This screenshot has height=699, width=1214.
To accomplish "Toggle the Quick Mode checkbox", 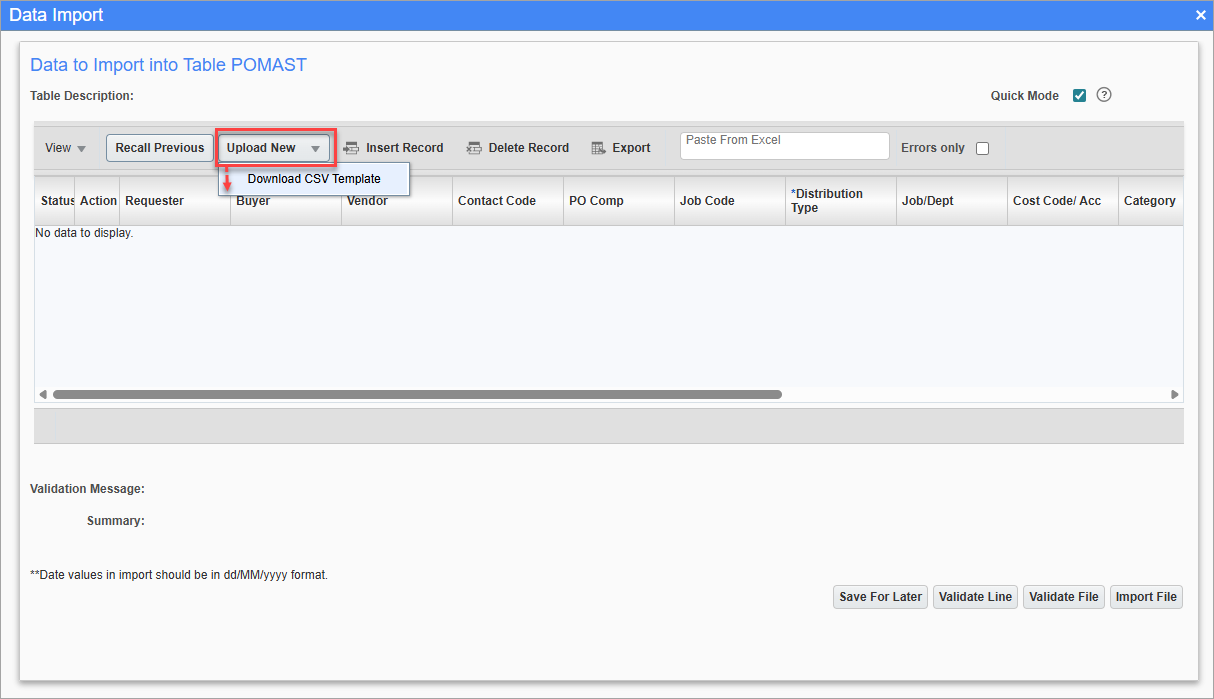I will click(1079, 94).
